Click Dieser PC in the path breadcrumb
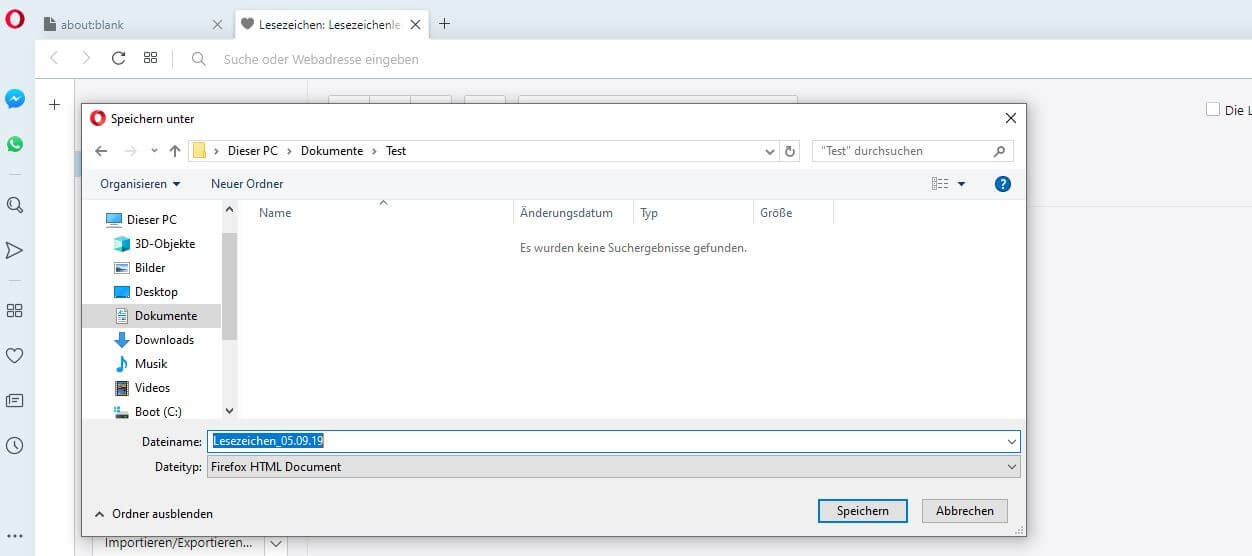 pos(252,151)
